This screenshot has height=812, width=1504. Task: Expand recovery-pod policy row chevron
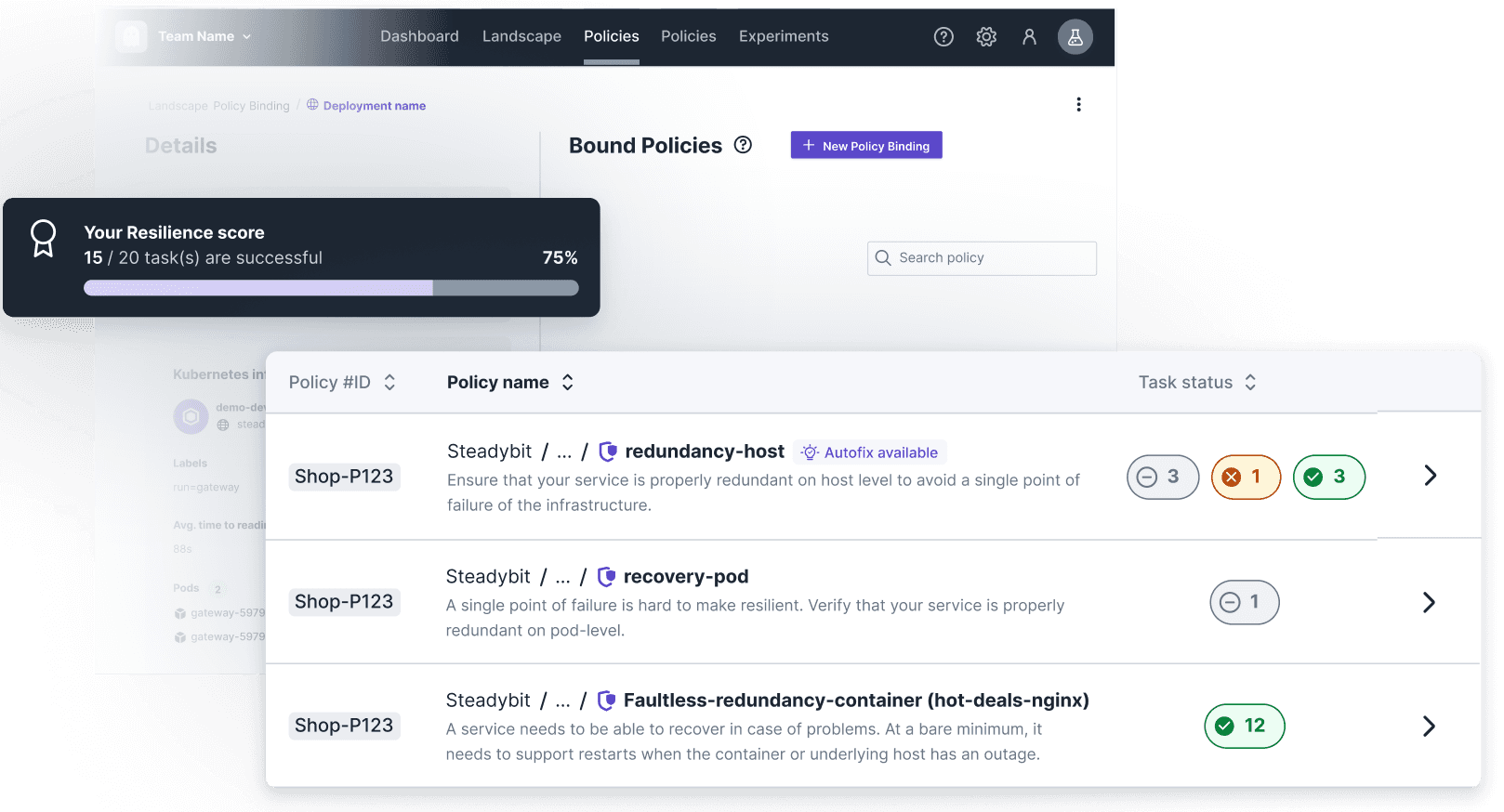pyautogui.click(x=1430, y=602)
